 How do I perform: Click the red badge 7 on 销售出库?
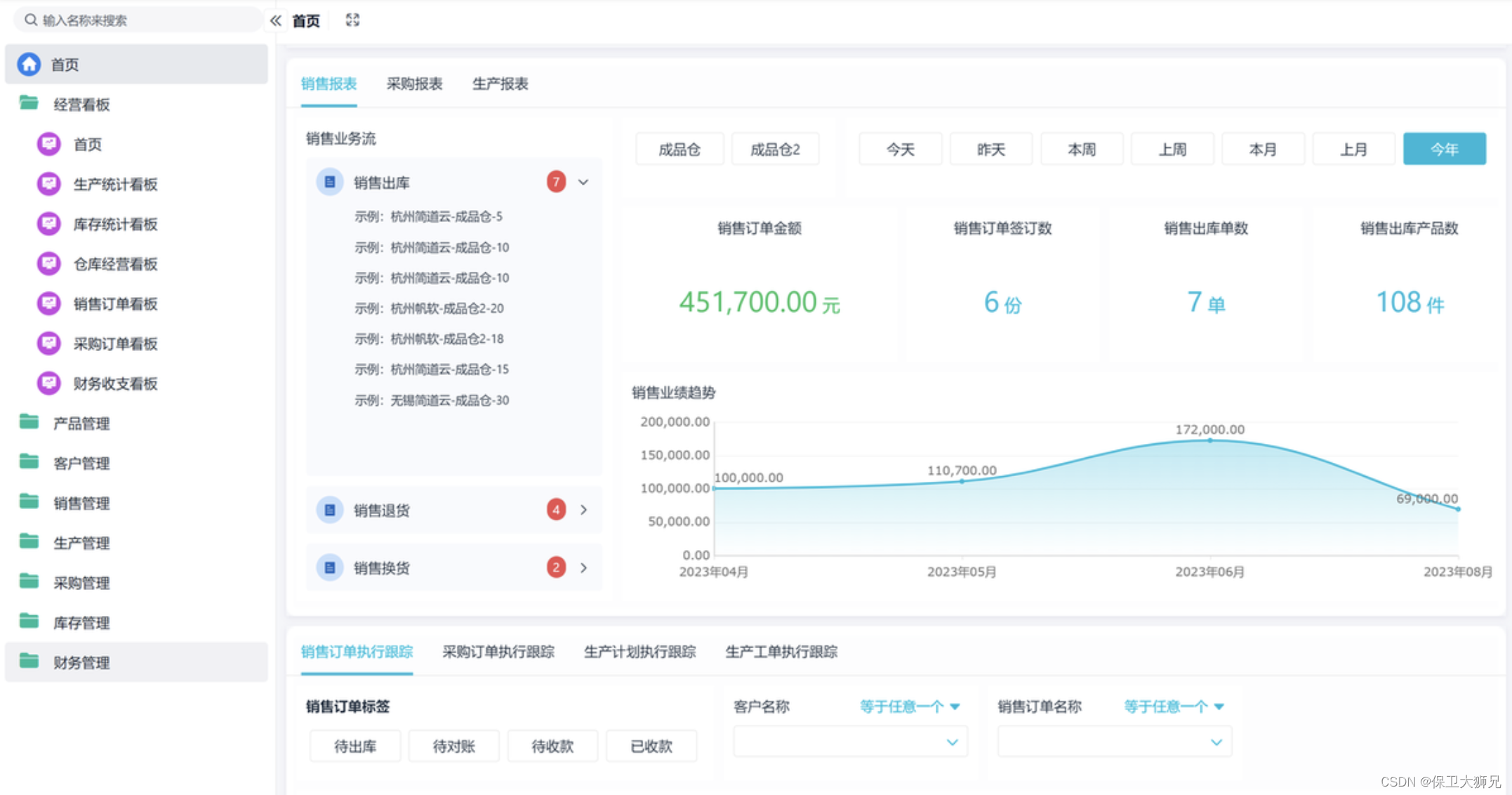pos(556,182)
